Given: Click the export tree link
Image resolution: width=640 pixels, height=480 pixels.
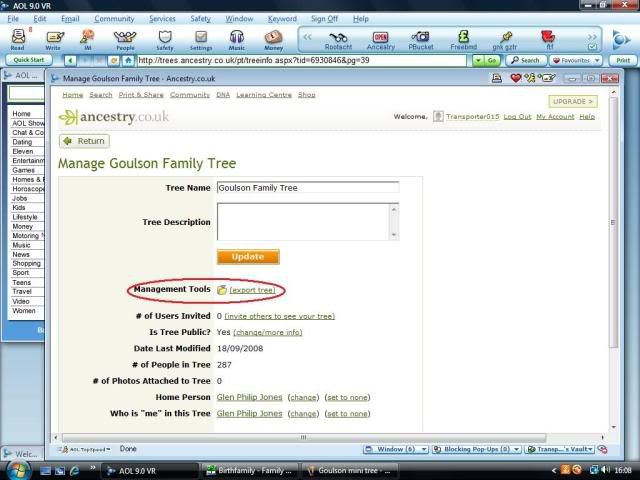Looking at the screenshot, I should [252, 290].
